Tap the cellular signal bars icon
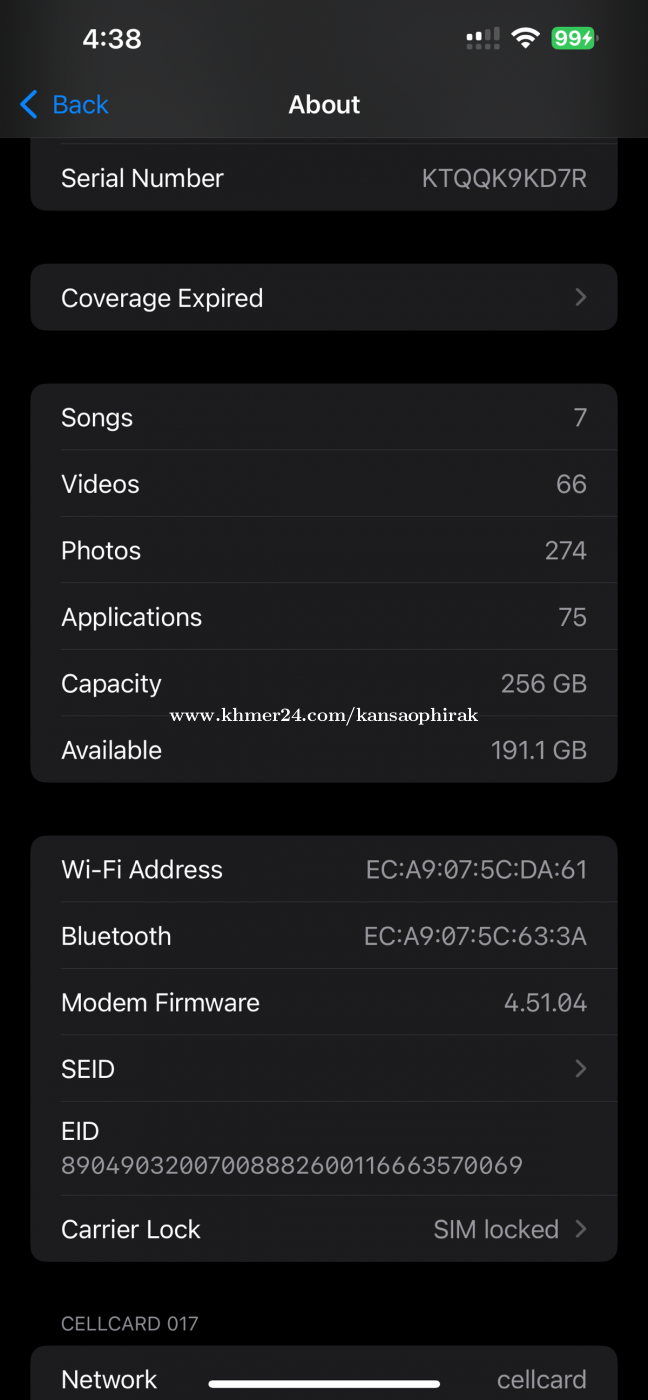Screen dimensions: 648x1400 pyautogui.click(x=483, y=38)
